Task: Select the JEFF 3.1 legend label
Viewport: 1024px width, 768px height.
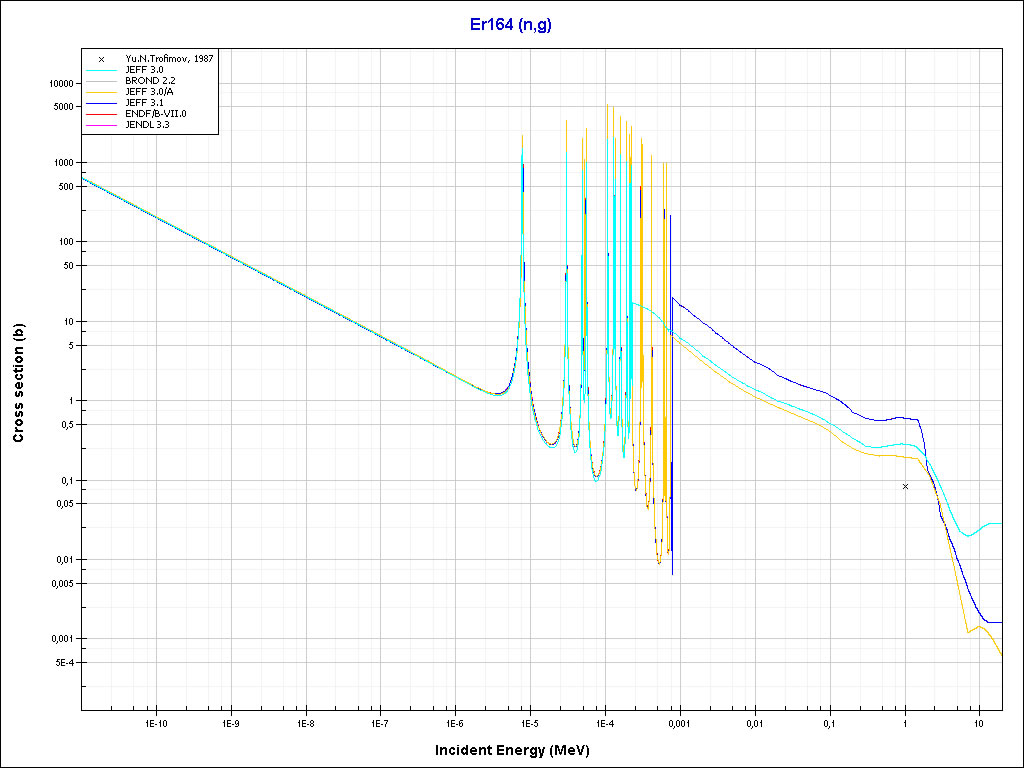Action: click(144, 103)
